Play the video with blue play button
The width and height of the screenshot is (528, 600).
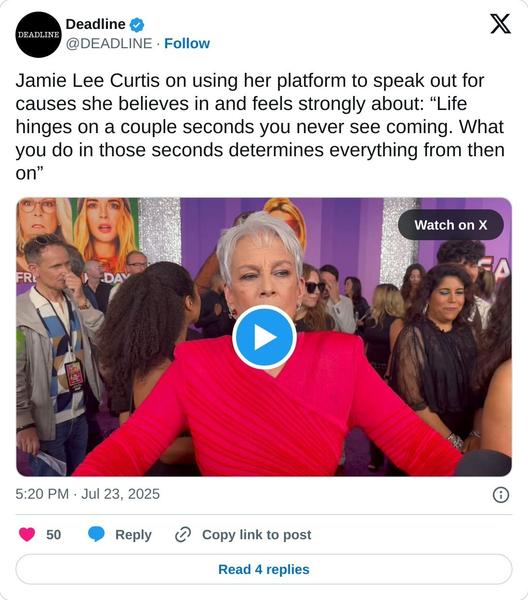click(x=264, y=337)
